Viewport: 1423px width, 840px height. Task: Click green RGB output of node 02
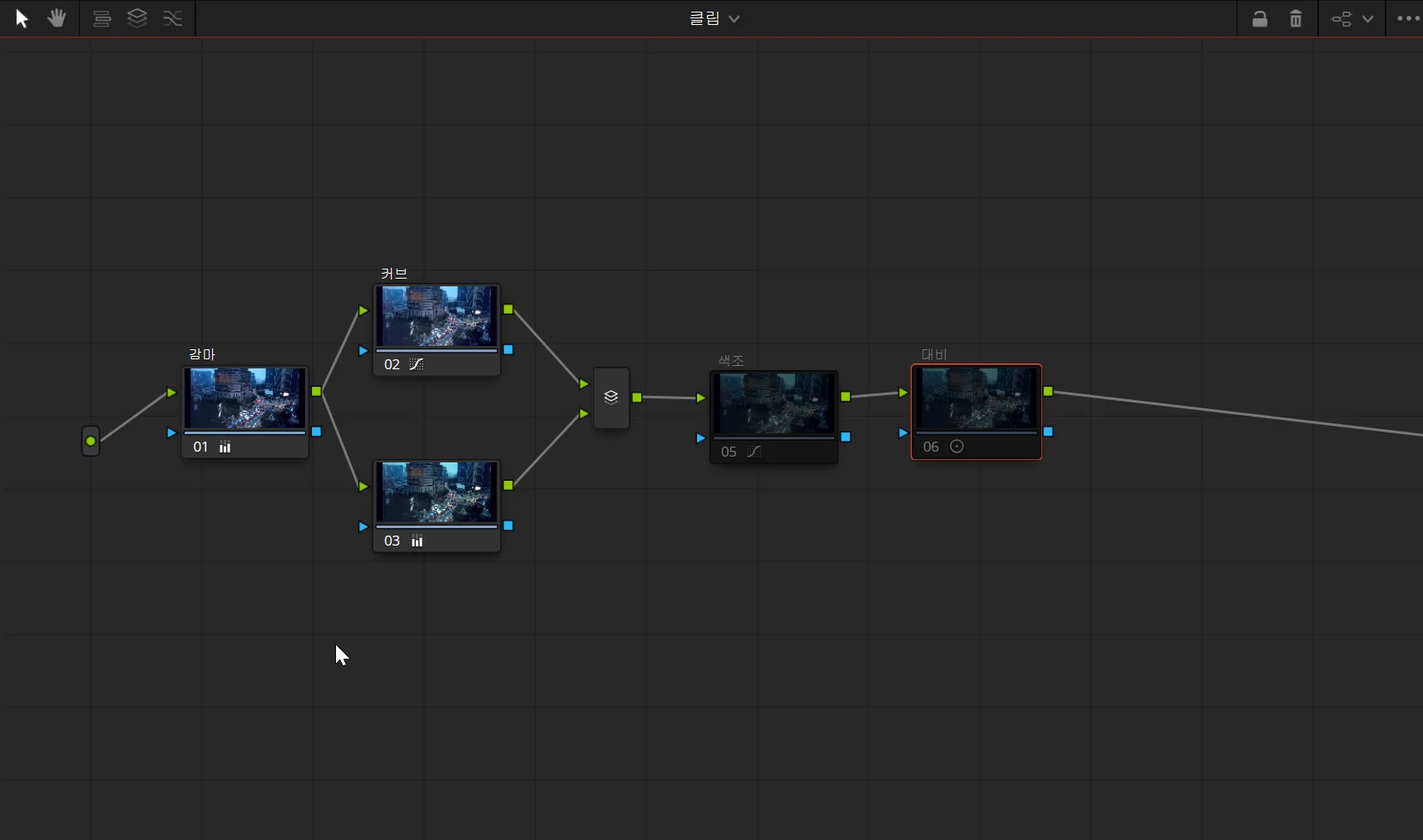(x=508, y=309)
